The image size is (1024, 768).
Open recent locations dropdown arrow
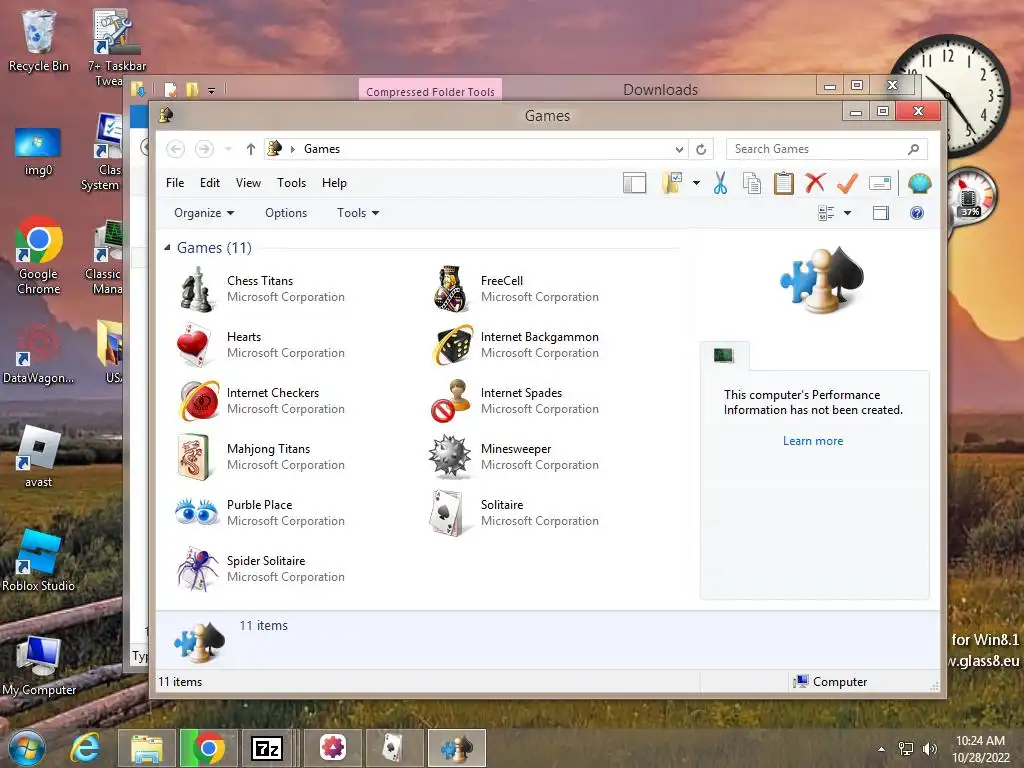pos(228,150)
